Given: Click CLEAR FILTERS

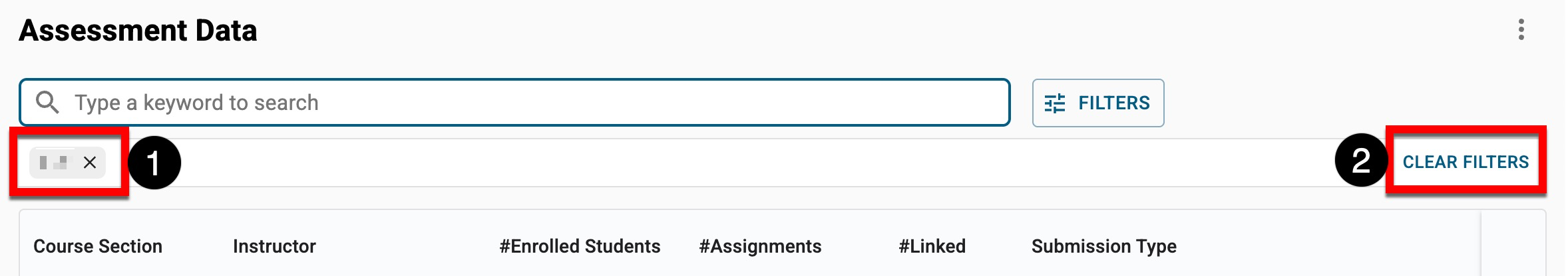Looking at the screenshot, I should click(1466, 162).
